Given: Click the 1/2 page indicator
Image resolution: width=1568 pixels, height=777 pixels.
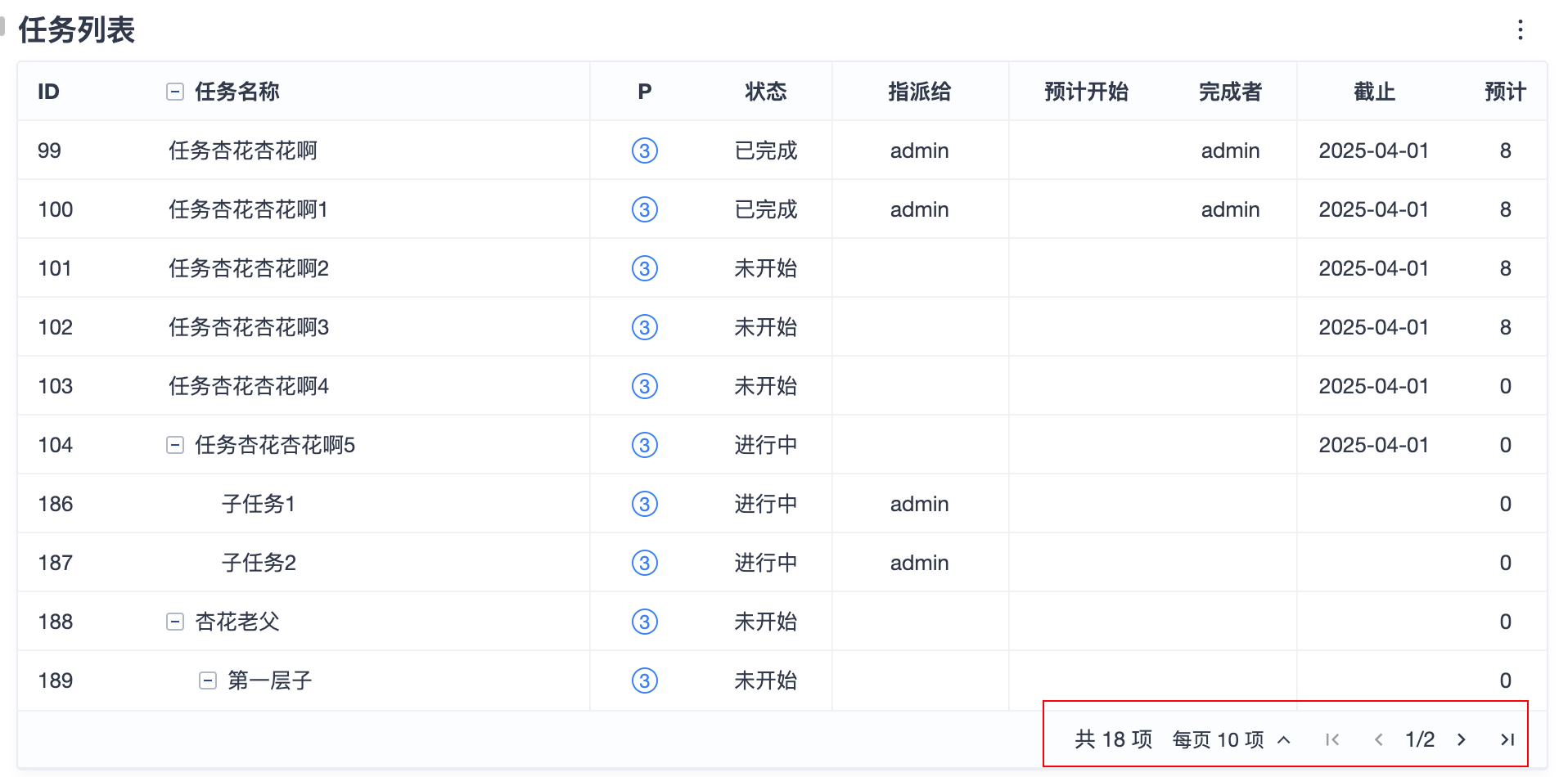Looking at the screenshot, I should pyautogui.click(x=1420, y=739).
